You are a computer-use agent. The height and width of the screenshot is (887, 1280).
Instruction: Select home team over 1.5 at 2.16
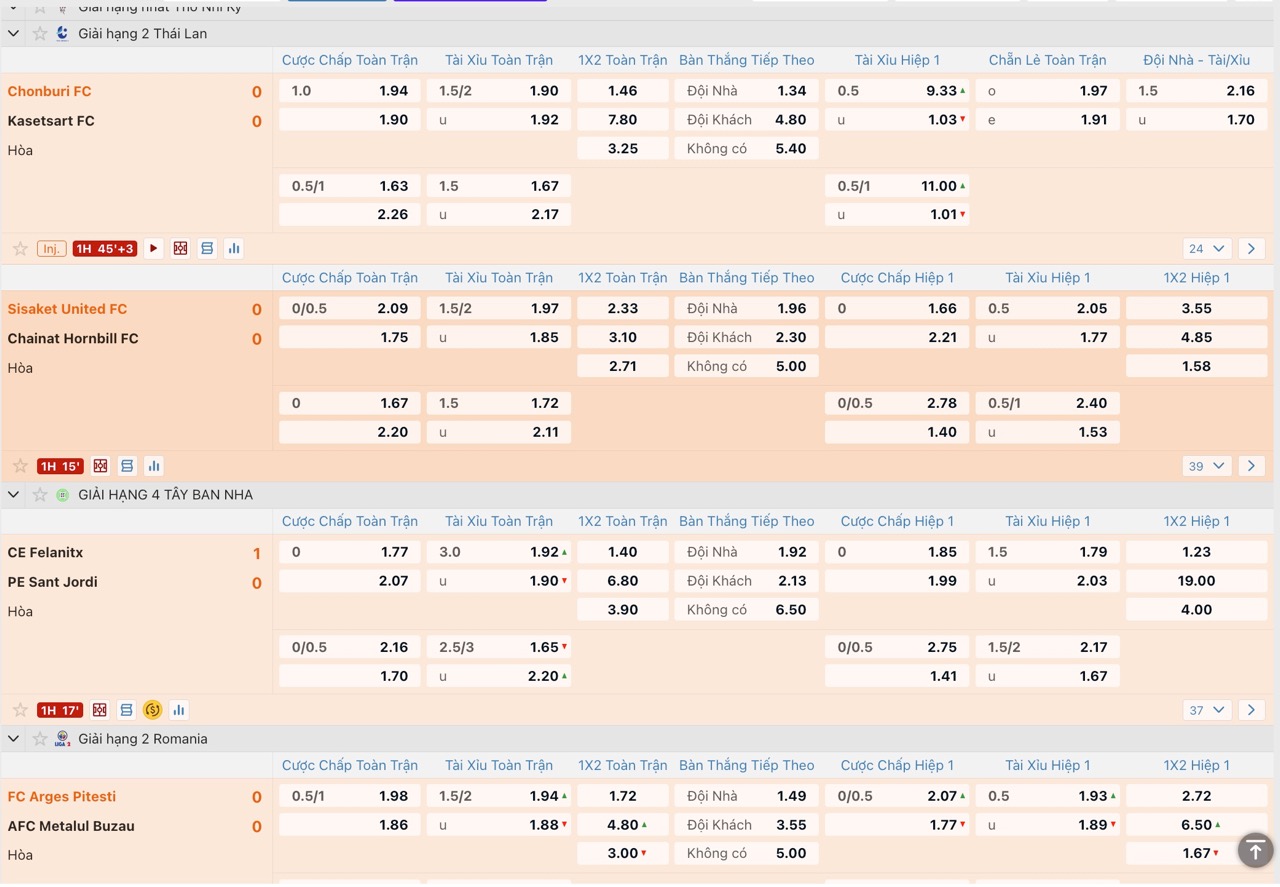tap(1197, 91)
